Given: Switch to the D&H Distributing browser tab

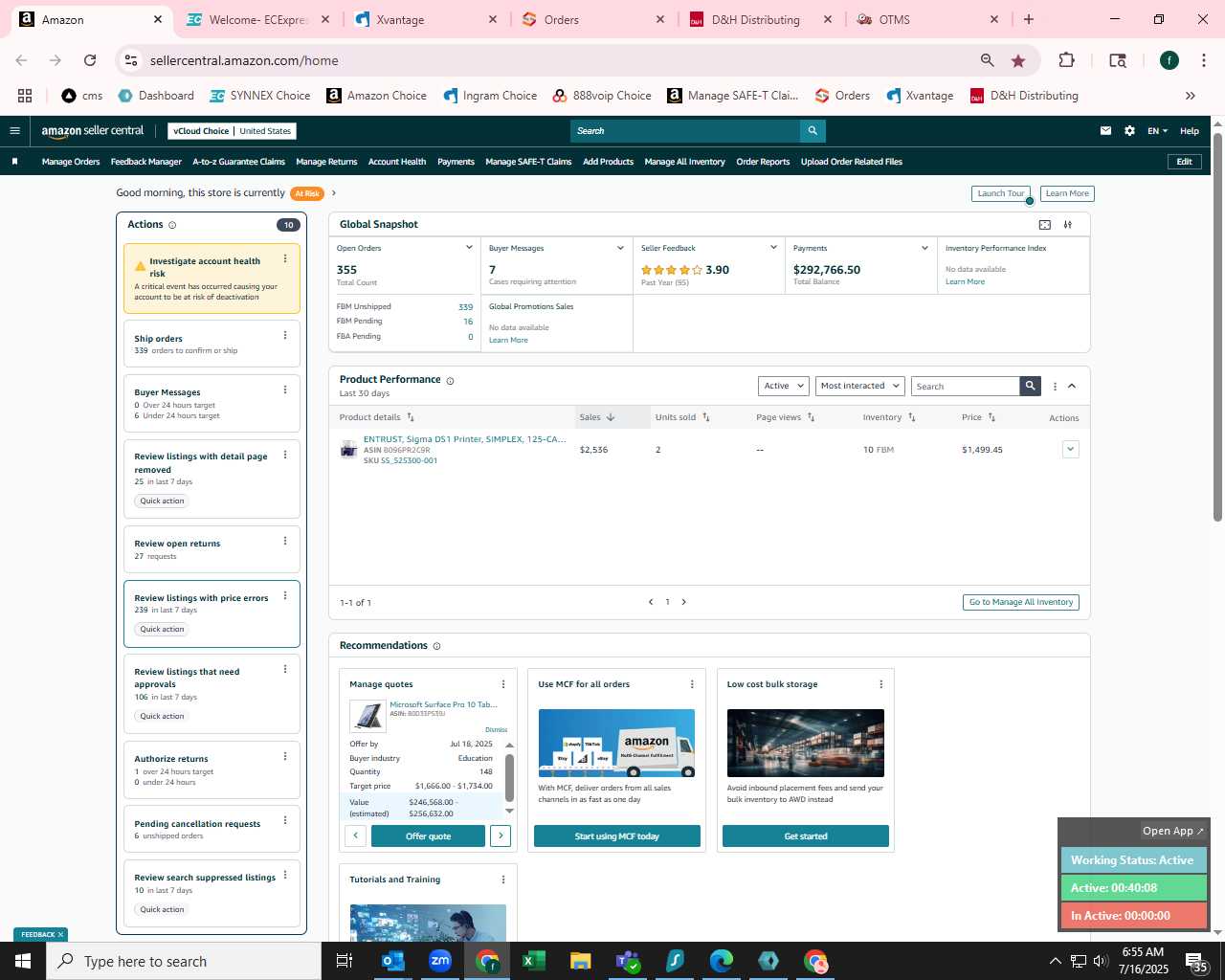Looking at the screenshot, I should (761, 19).
